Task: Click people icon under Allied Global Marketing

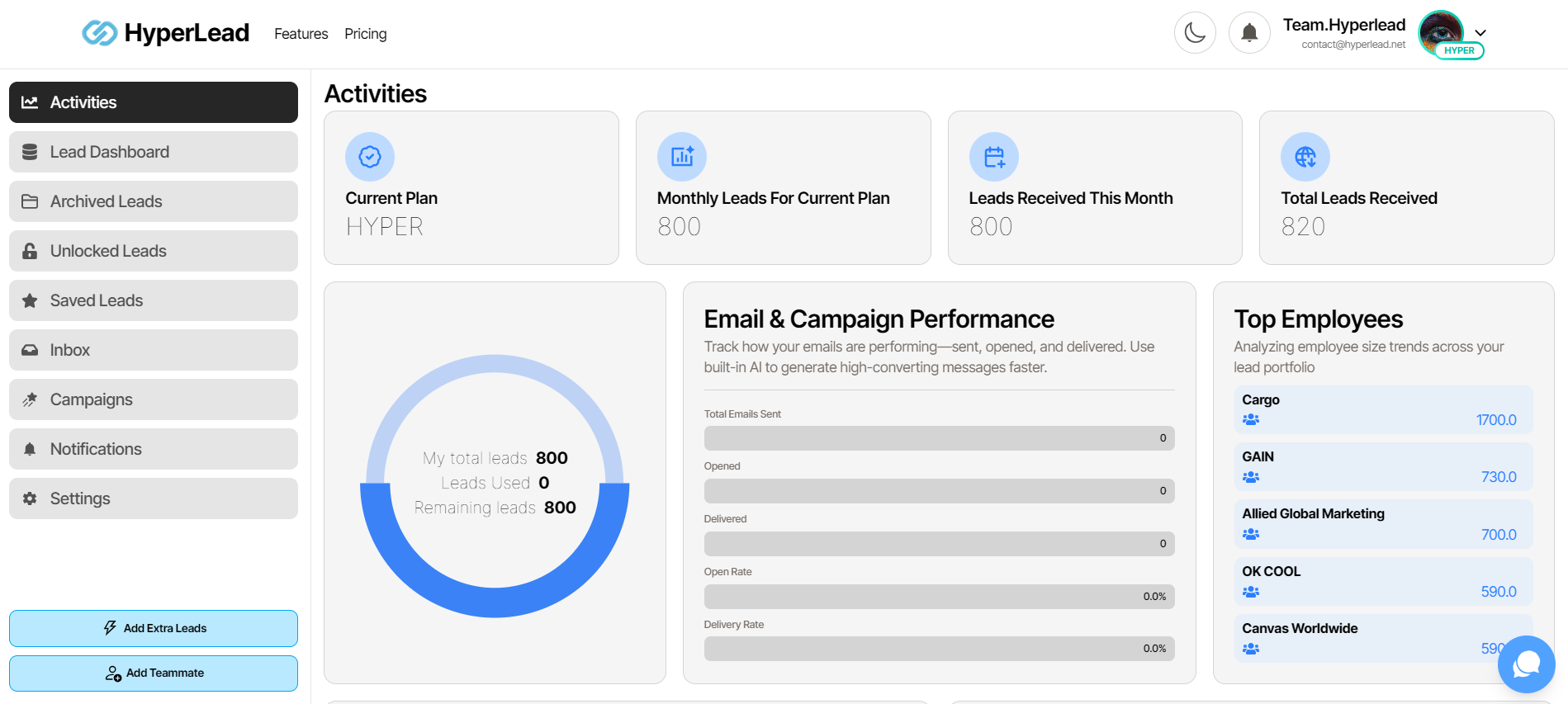Action: coord(1251,535)
